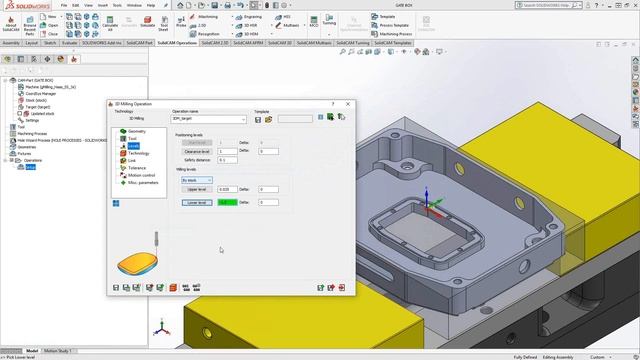Open About SolidCAM button
640x360 pixels.
click(11, 24)
